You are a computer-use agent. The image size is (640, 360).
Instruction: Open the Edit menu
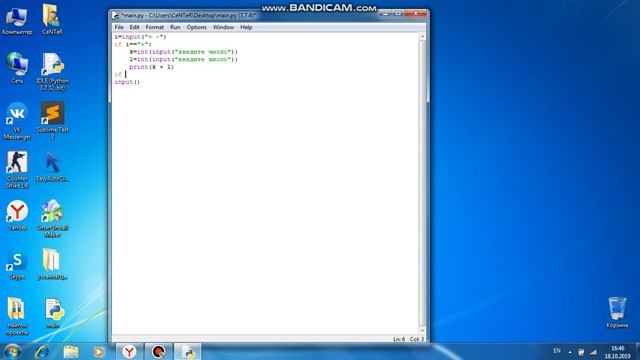pos(134,27)
